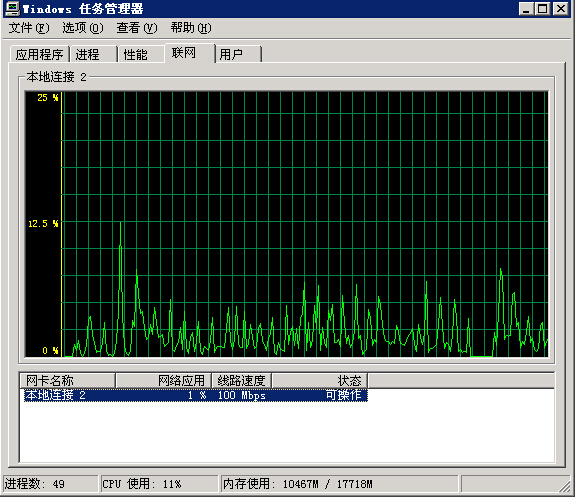Viewport: 575px width, 497px height.
Task: Open the 帮助(H) menu
Action: pyautogui.click(x=191, y=28)
